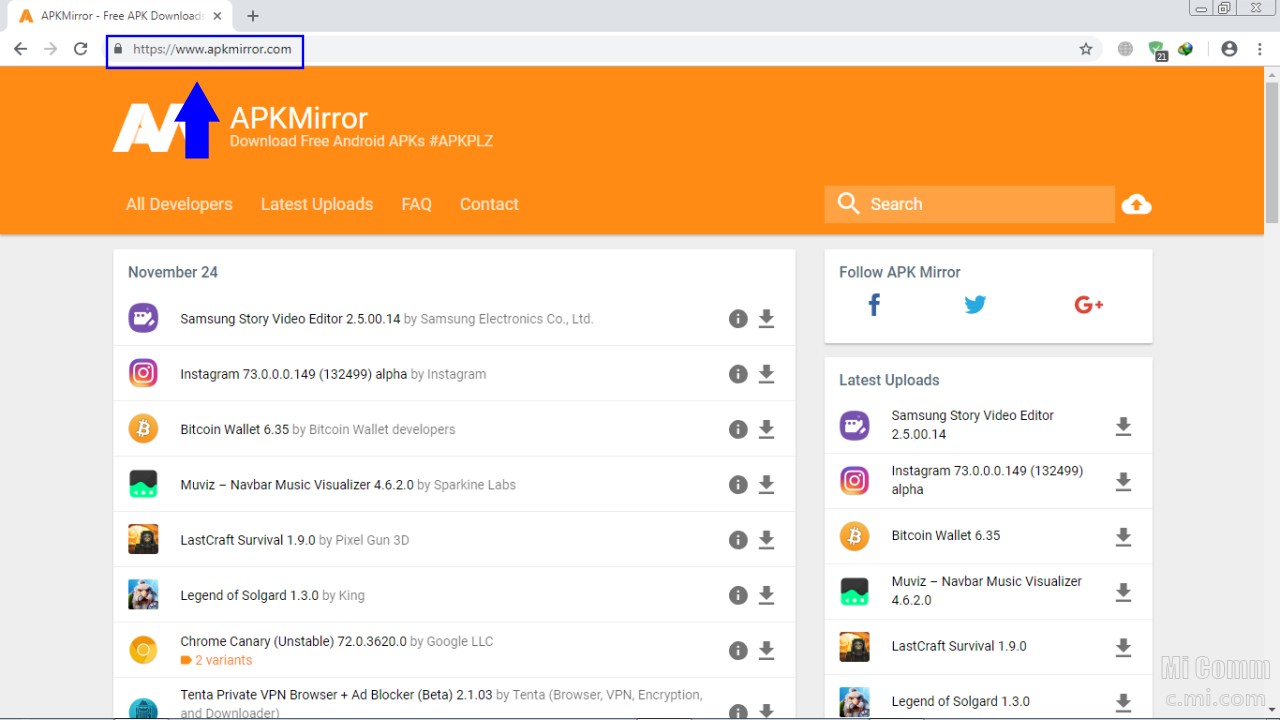Download Samsung Story Video Editor 2.5.00.14 from main list

click(x=766, y=319)
